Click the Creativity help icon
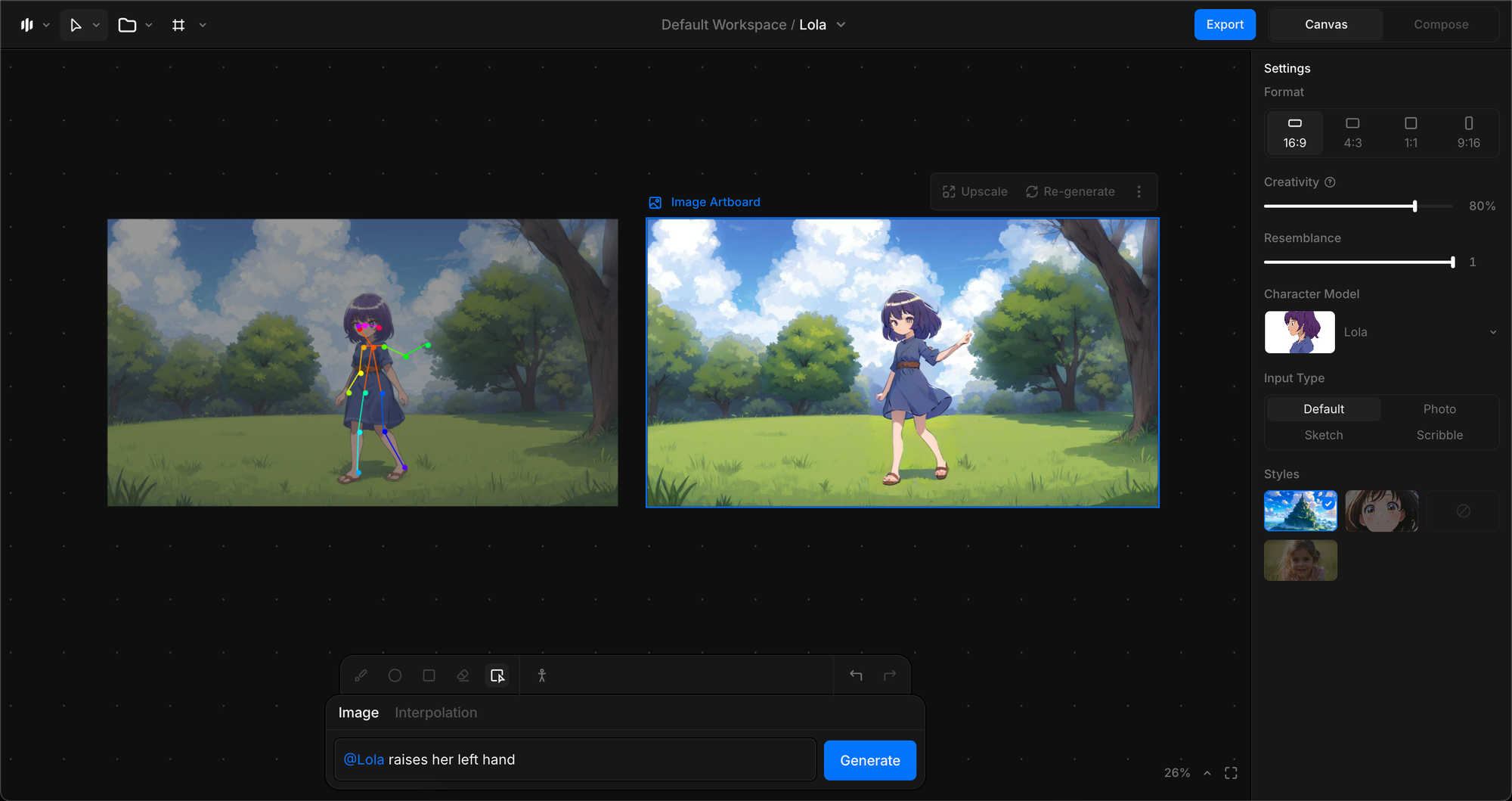 [x=1330, y=182]
